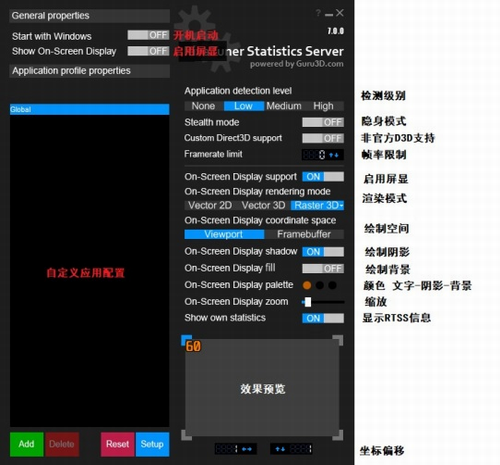
Task: Enable Stealth mode toggle
Action: pyautogui.click(x=323, y=122)
